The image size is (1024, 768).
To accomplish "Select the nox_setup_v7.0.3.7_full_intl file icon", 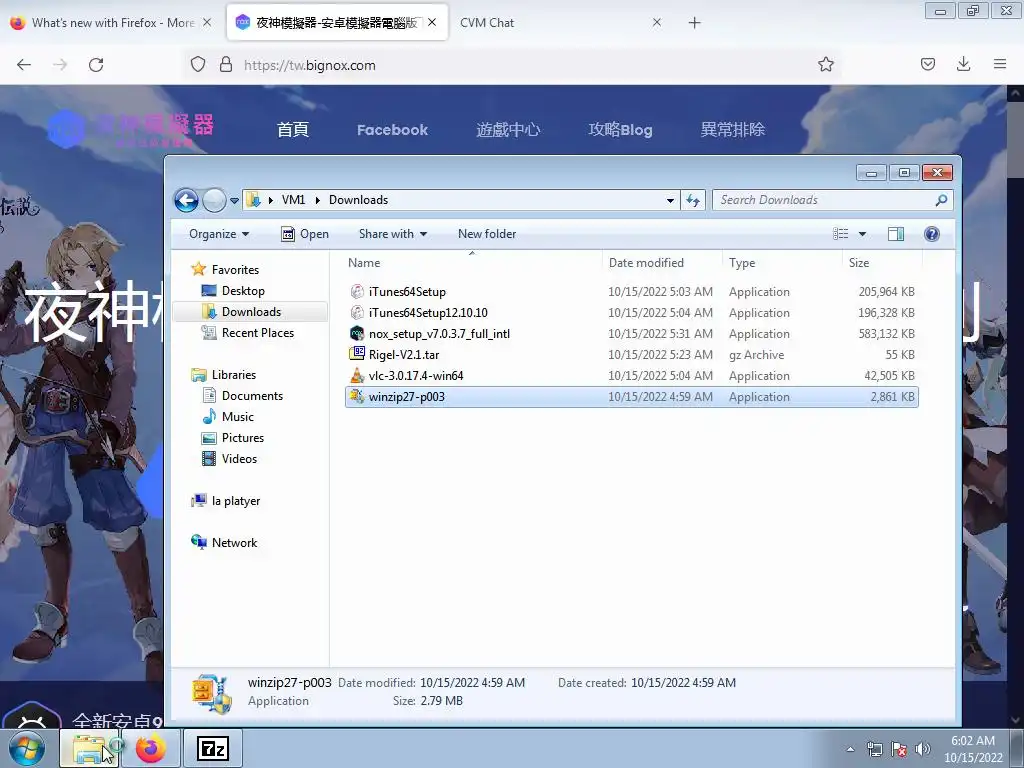I will tap(357, 334).
